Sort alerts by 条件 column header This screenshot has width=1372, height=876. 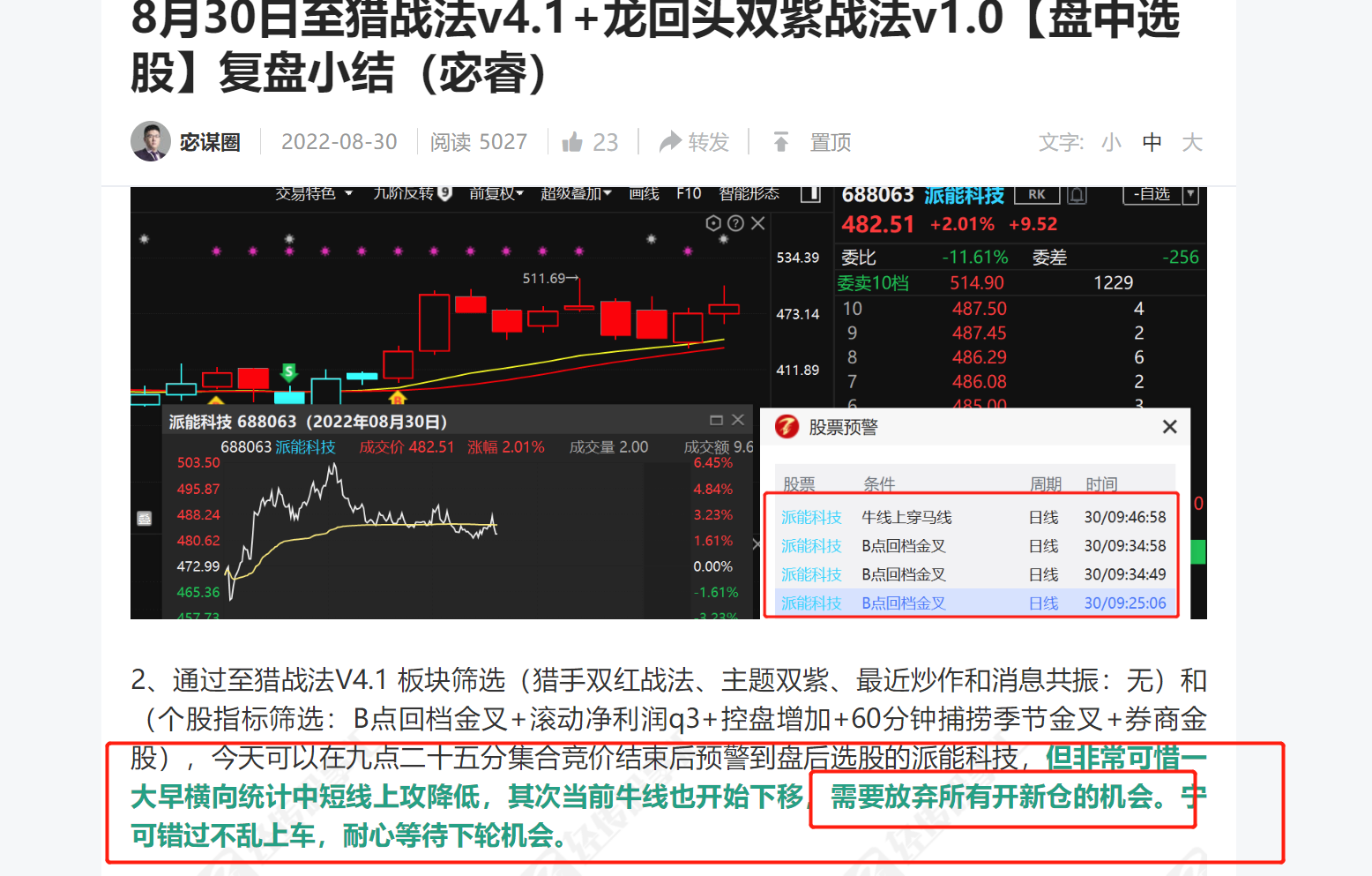coord(879,484)
